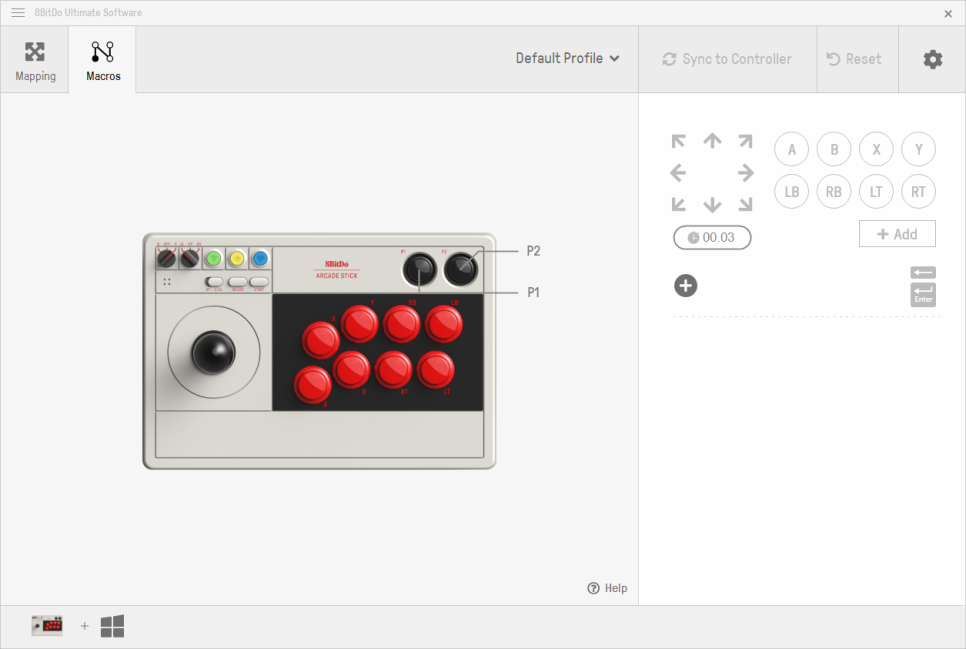The height and width of the screenshot is (649, 966).
Task: Open the settings gear
Action: coord(933,59)
